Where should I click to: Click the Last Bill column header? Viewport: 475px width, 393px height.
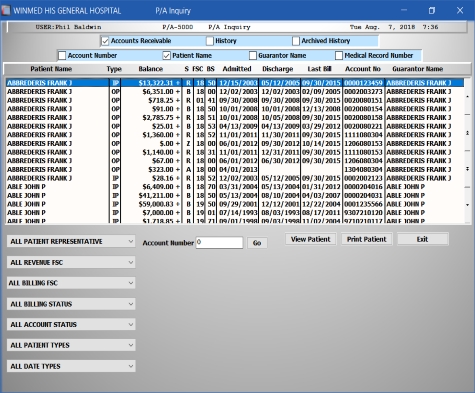click(x=319, y=69)
